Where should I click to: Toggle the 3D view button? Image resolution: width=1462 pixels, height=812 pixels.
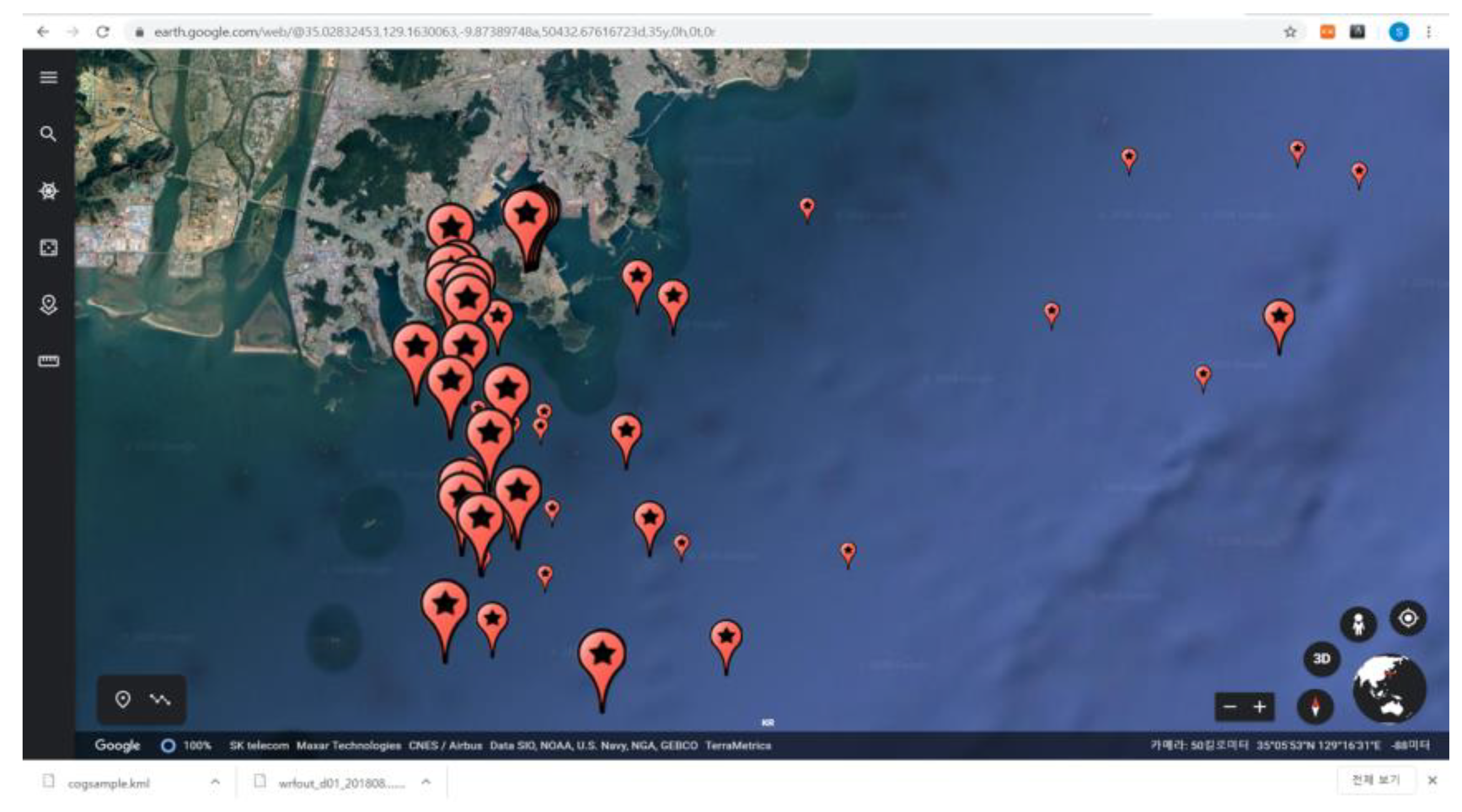[x=1322, y=659]
